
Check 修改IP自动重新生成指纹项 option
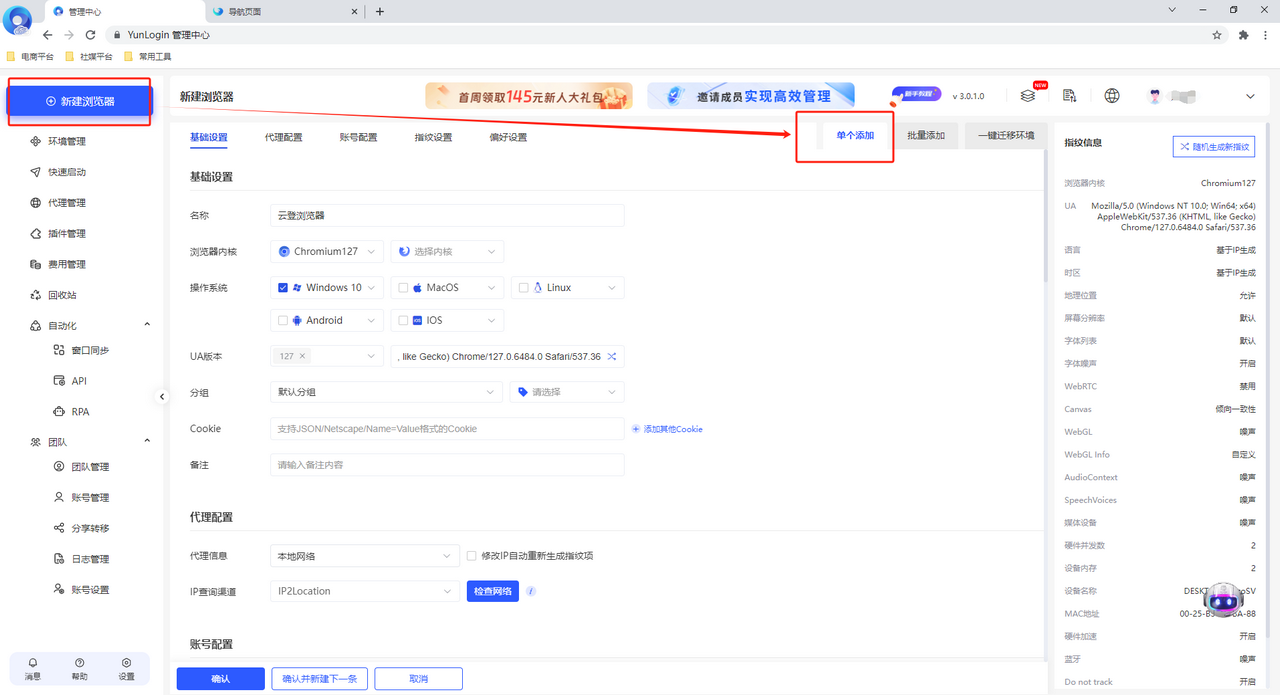(x=471, y=555)
